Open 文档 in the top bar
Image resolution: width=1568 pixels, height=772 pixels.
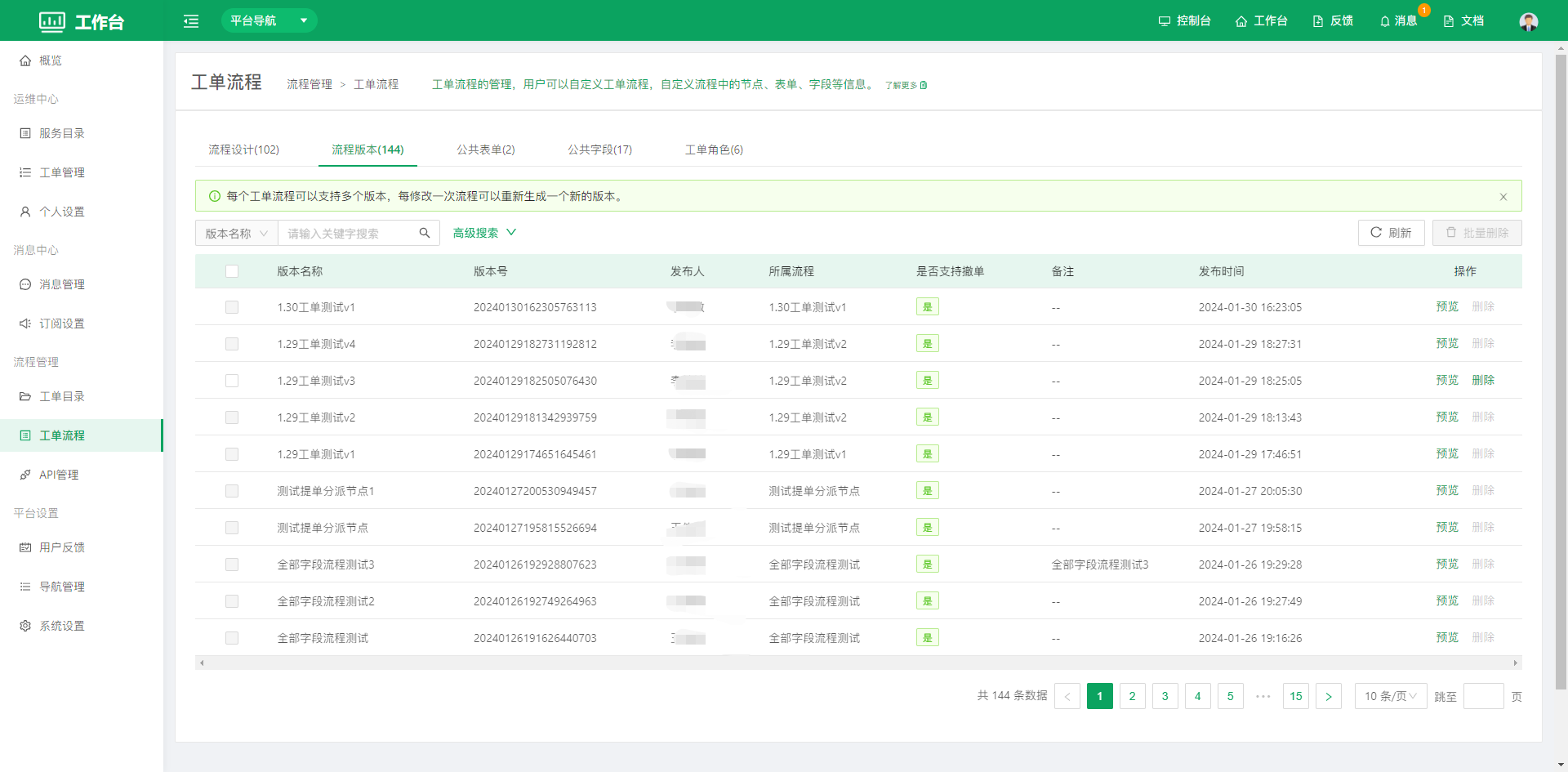(1463, 20)
